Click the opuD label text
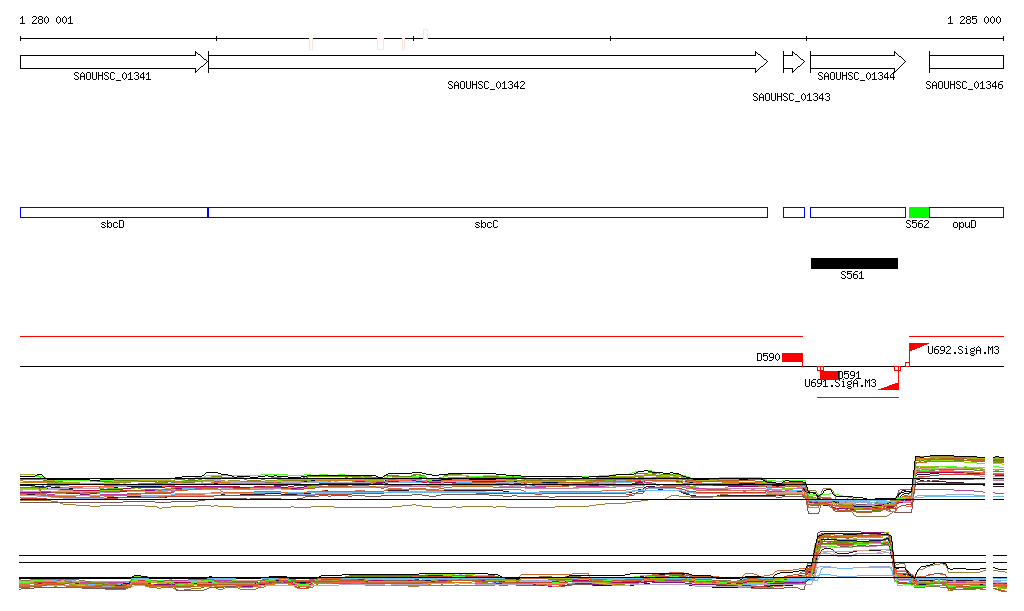 pos(964,225)
